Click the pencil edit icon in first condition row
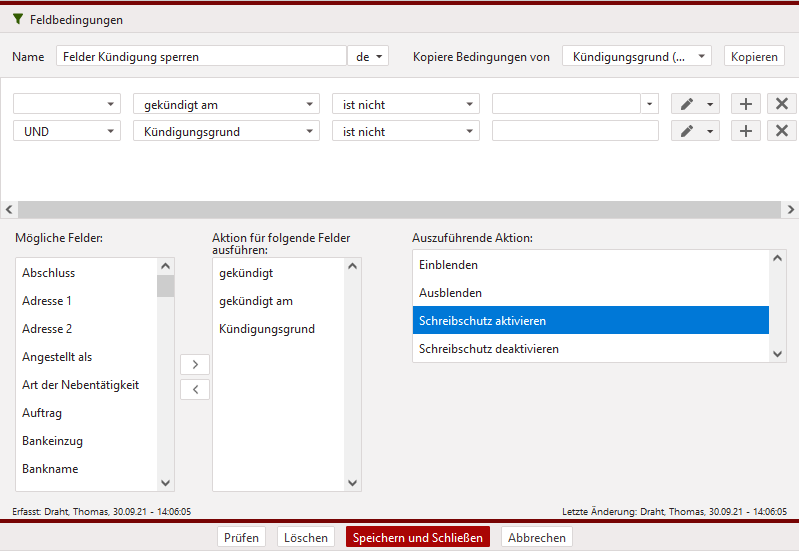Image resolution: width=799 pixels, height=551 pixels. 687,104
